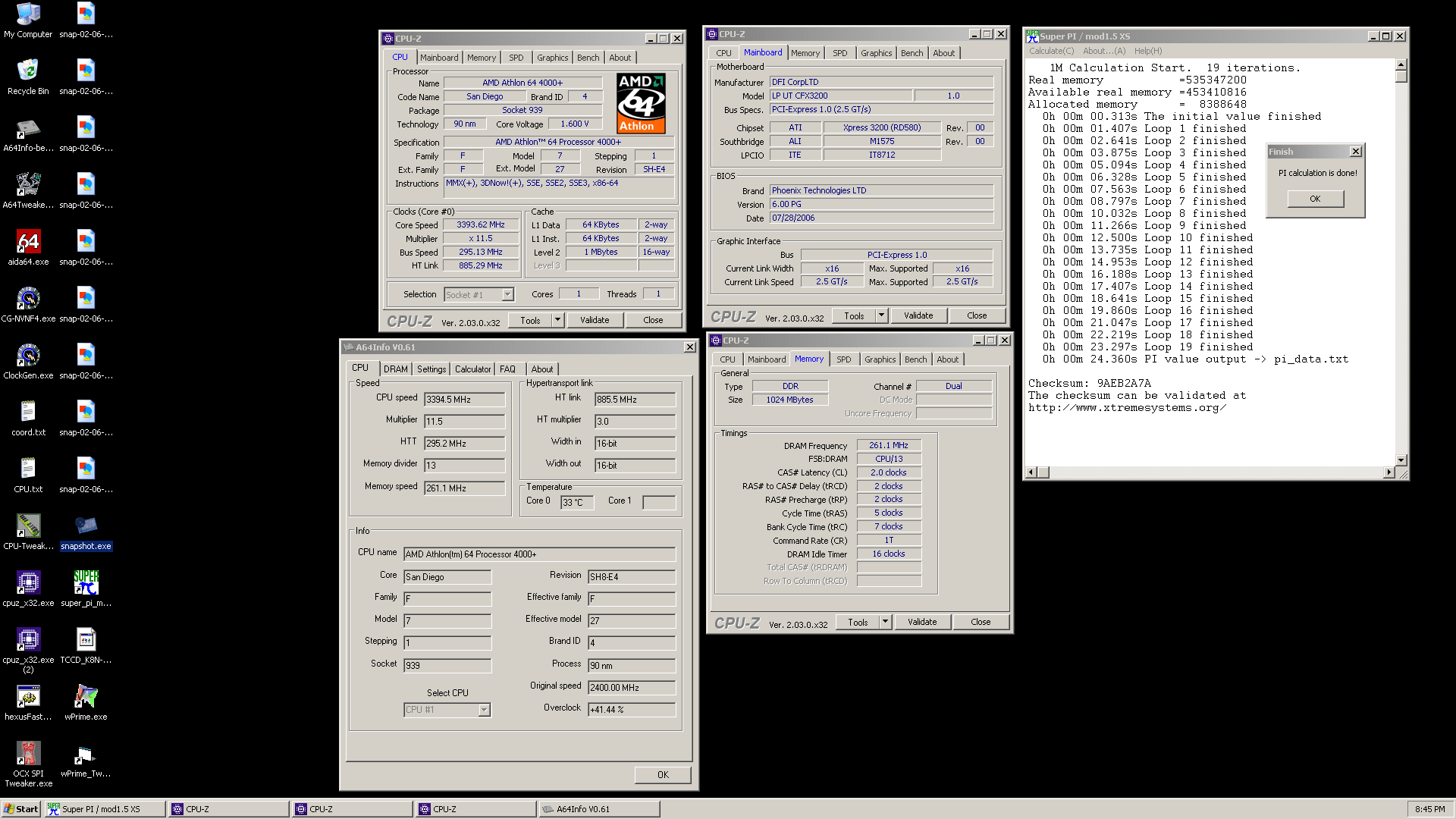Select CPU-Tweak... desktop icon
The height and width of the screenshot is (819, 1456).
[28, 532]
